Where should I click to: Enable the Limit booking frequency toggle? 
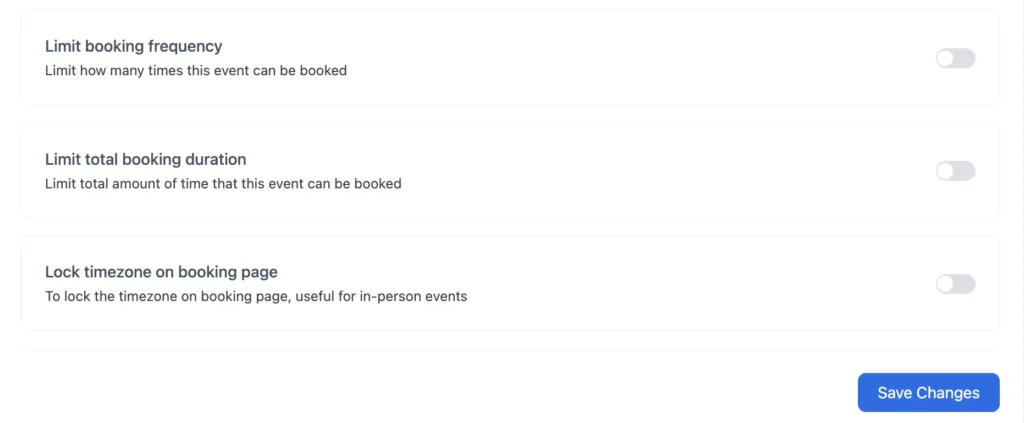point(955,58)
